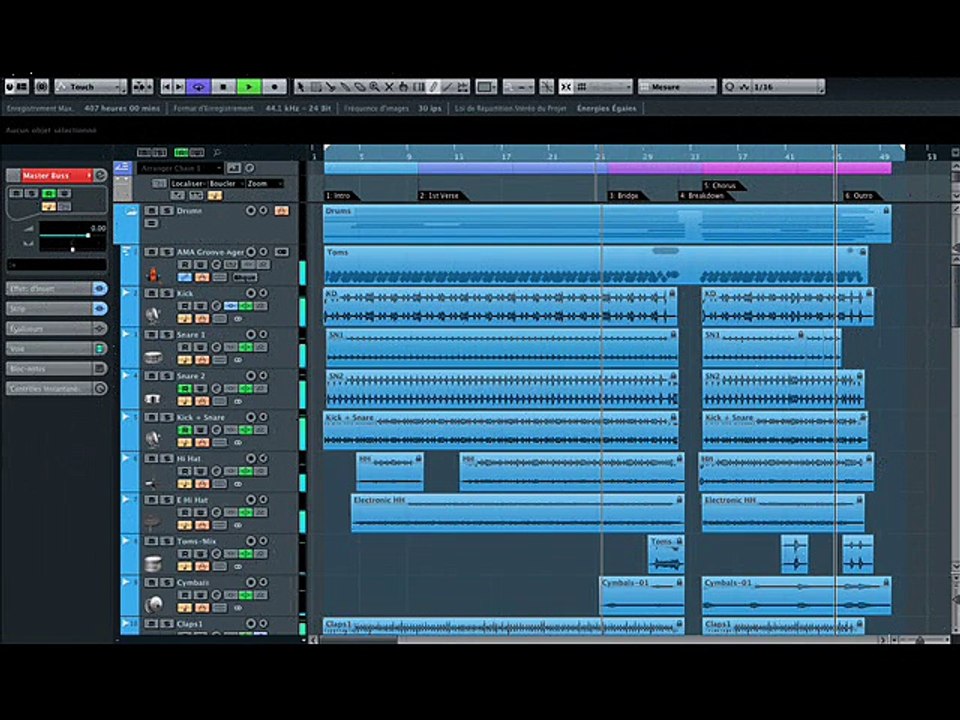
Task: Toggle Snap to Zero Crossing button
Action: pyautogui.click(x=547, y=87)
